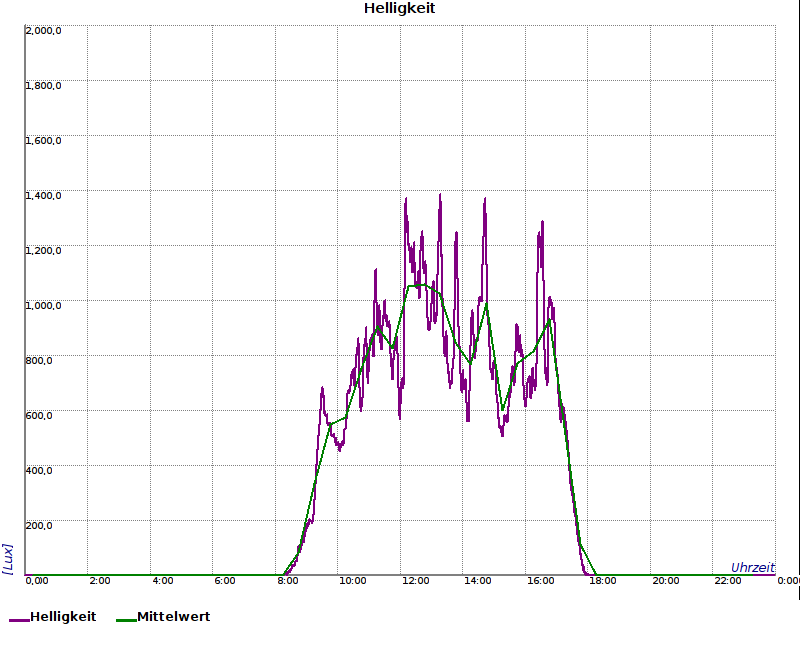Select the purple Helligkeit legend swatch
Viewport: 800px width, 650px height.
pyautogui.click(x=19, y=620)
